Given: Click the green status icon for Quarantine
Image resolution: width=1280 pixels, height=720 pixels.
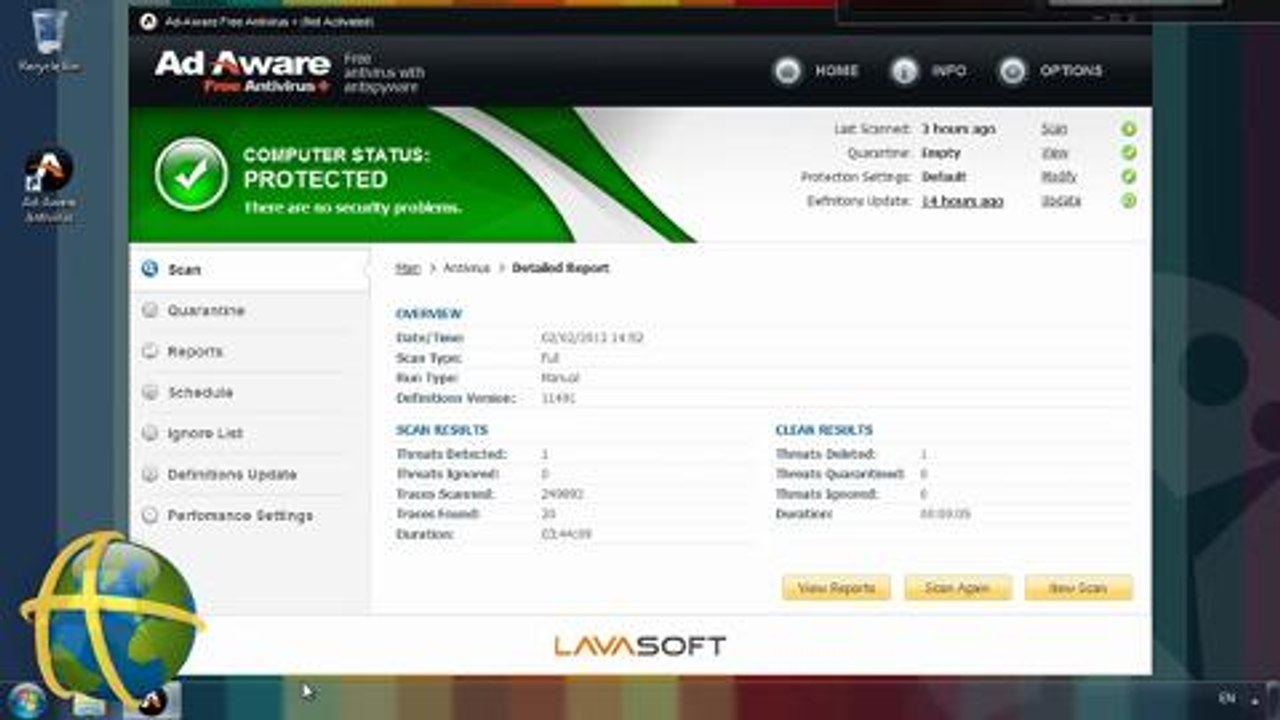Looking at the screenshot, I should [x=1129, y=153].
